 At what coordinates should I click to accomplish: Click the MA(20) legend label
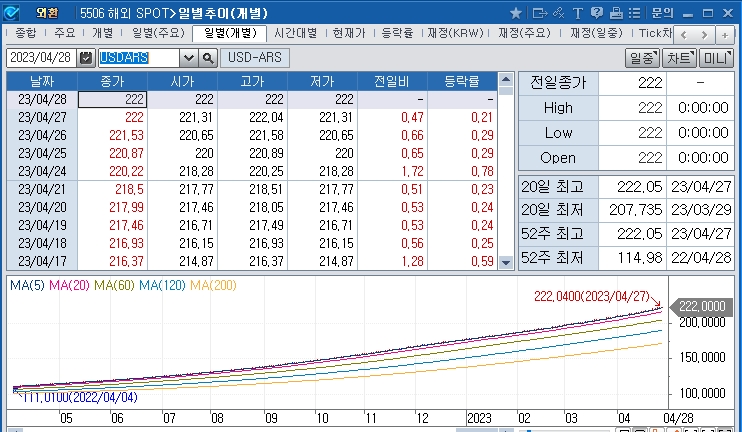point(70,286)
